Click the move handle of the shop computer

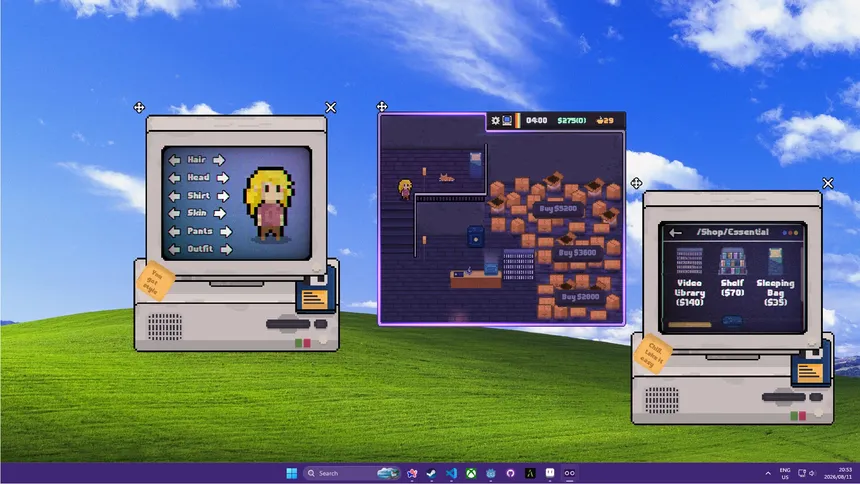[x=636, y=183]
